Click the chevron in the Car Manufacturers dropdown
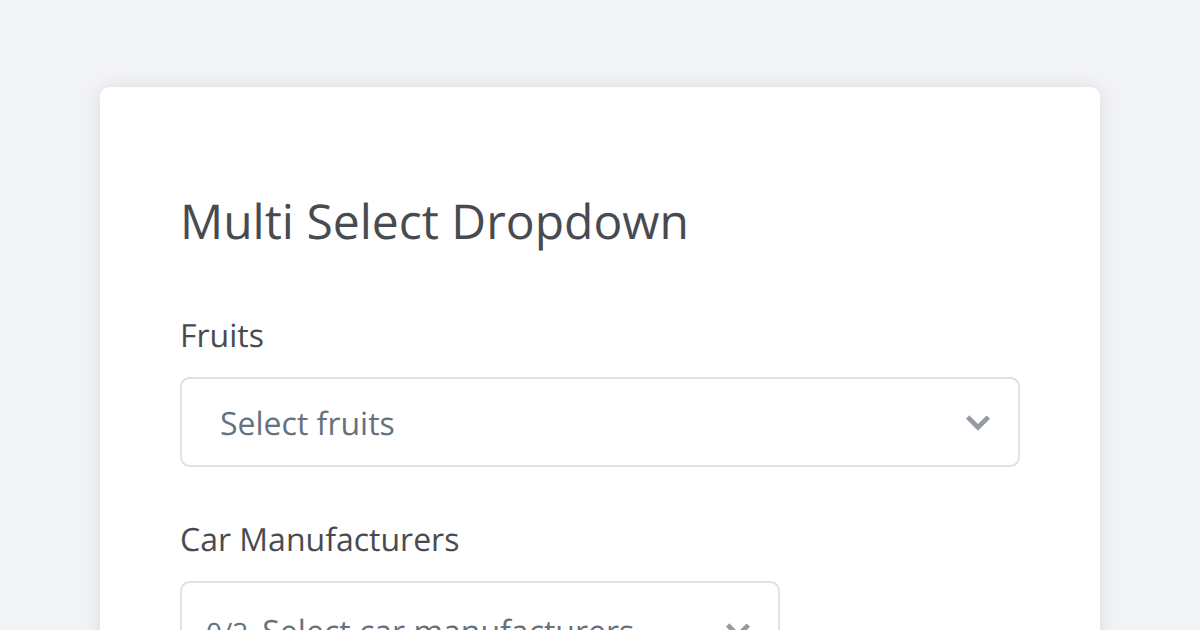 click(737, 624)
